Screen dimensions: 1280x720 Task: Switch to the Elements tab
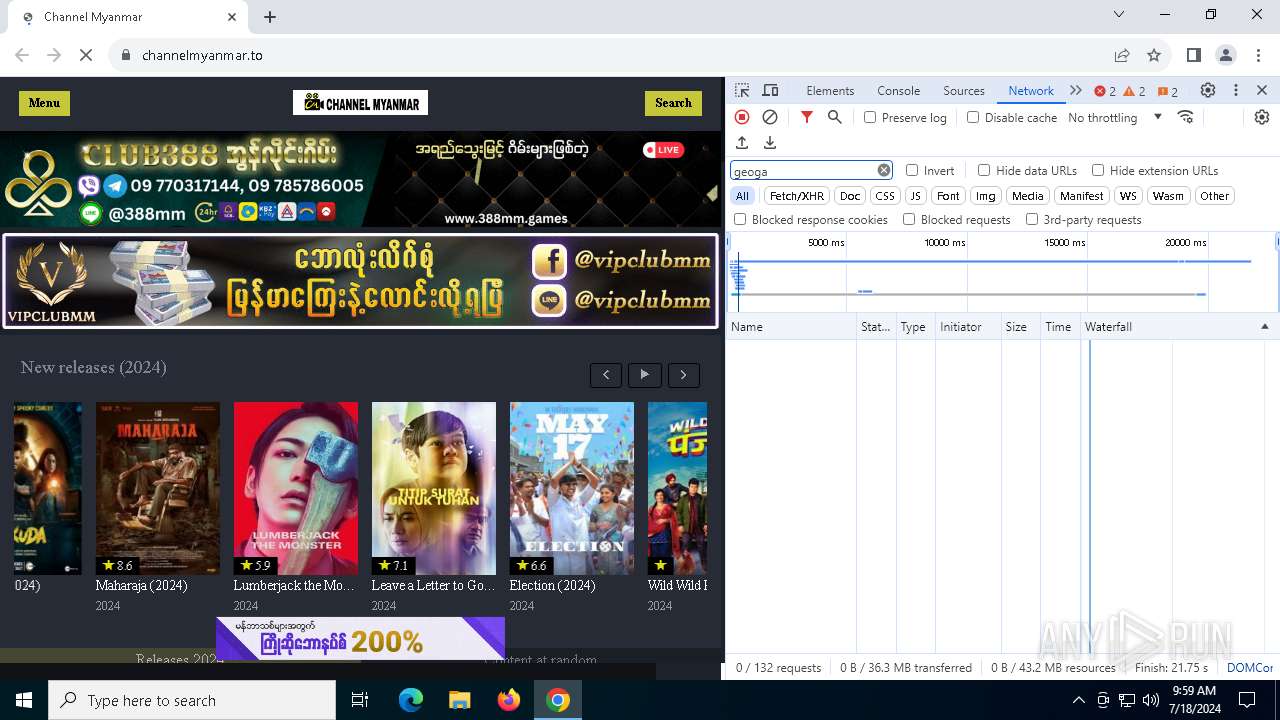tap(830, 91)
